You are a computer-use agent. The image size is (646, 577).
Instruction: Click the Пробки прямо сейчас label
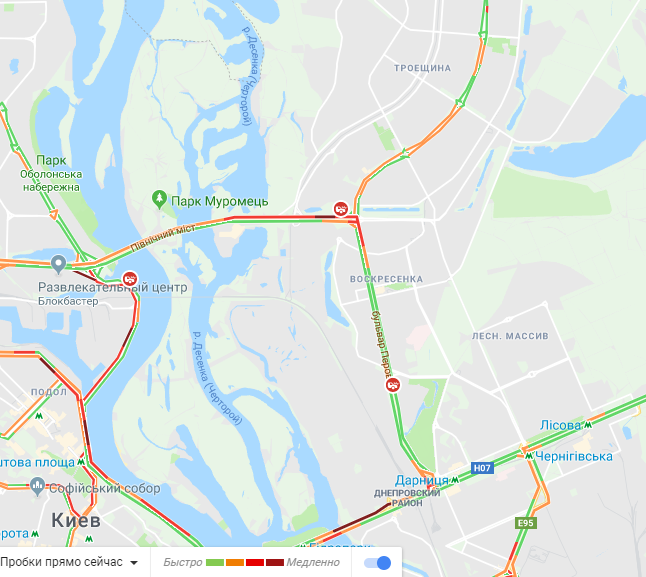(61, 562)
